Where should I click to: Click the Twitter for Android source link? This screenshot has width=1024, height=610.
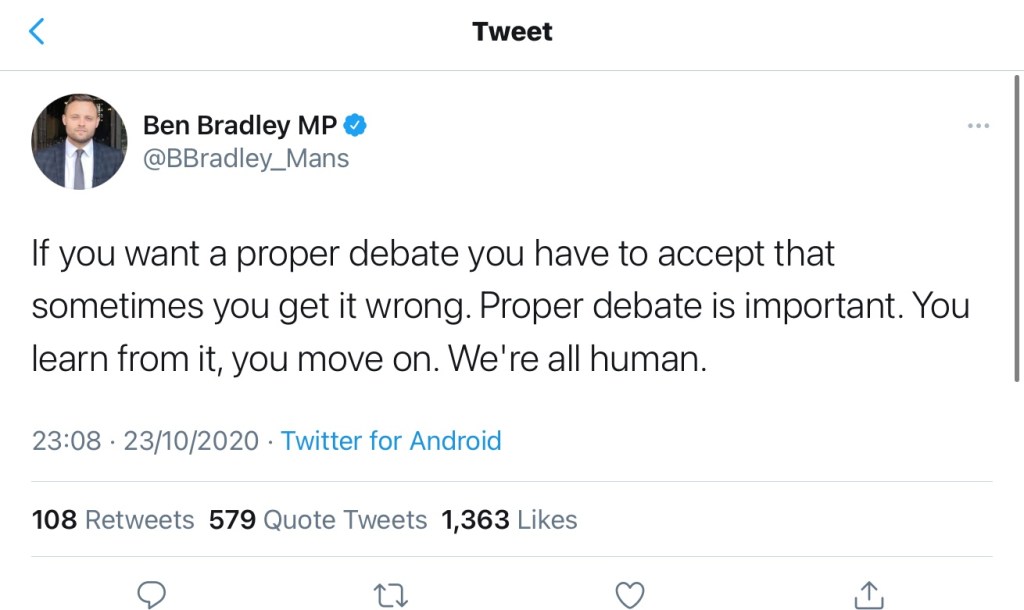tap(391, 441)
